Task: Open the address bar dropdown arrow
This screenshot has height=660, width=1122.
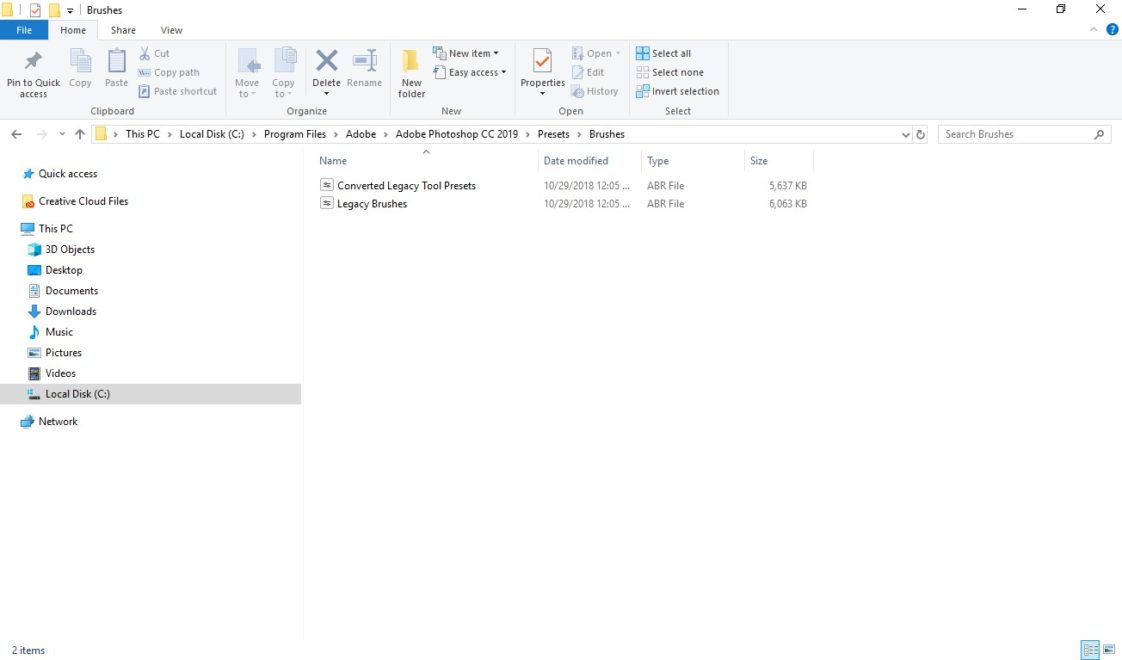Action: pyautogui.click(x=905, y=133)
